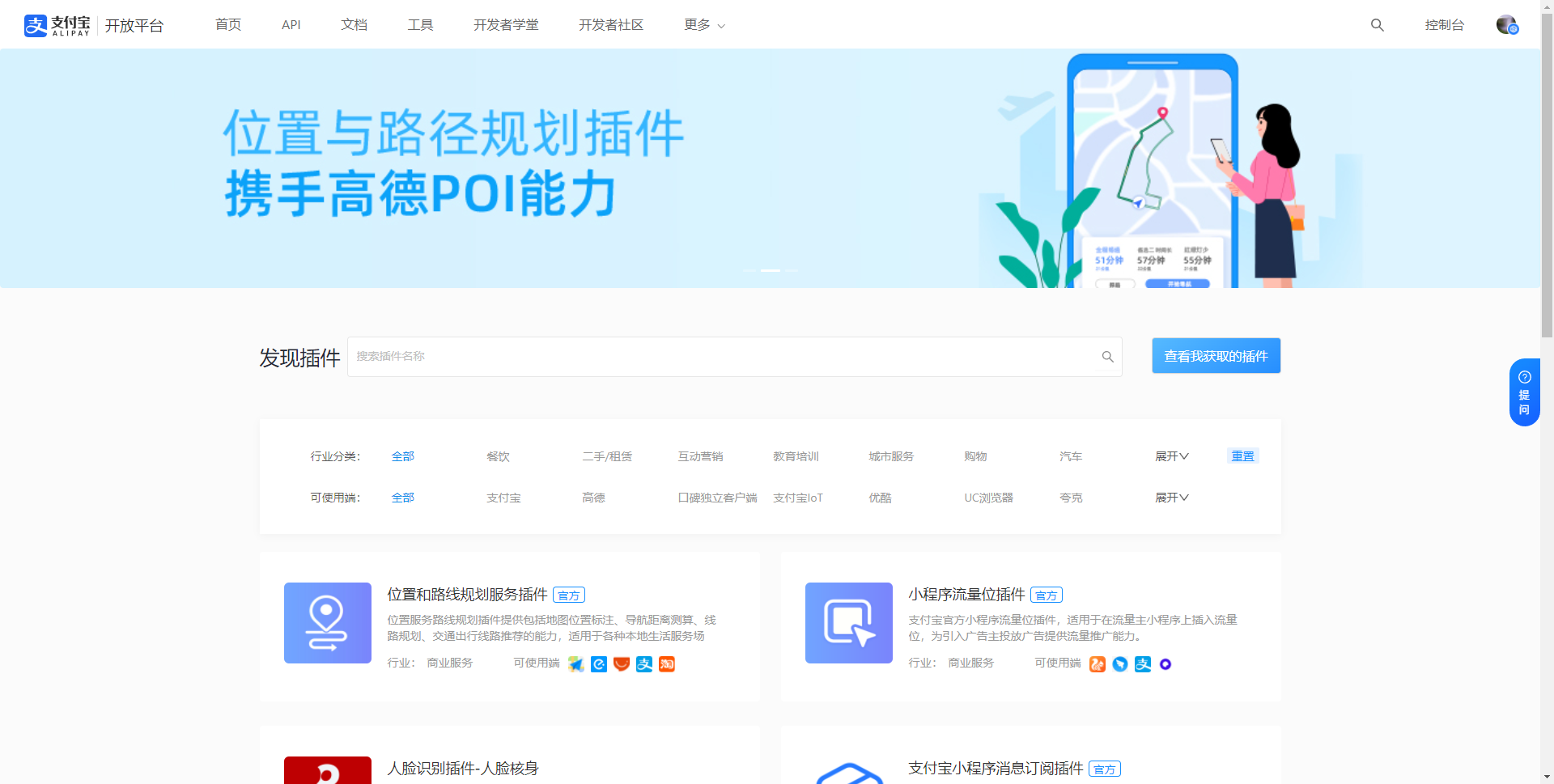Click the orange 淘宝 icon in the location plugin card
Image resolution: width=1554 pixels, height=784 pixels.
click(667, 664)
